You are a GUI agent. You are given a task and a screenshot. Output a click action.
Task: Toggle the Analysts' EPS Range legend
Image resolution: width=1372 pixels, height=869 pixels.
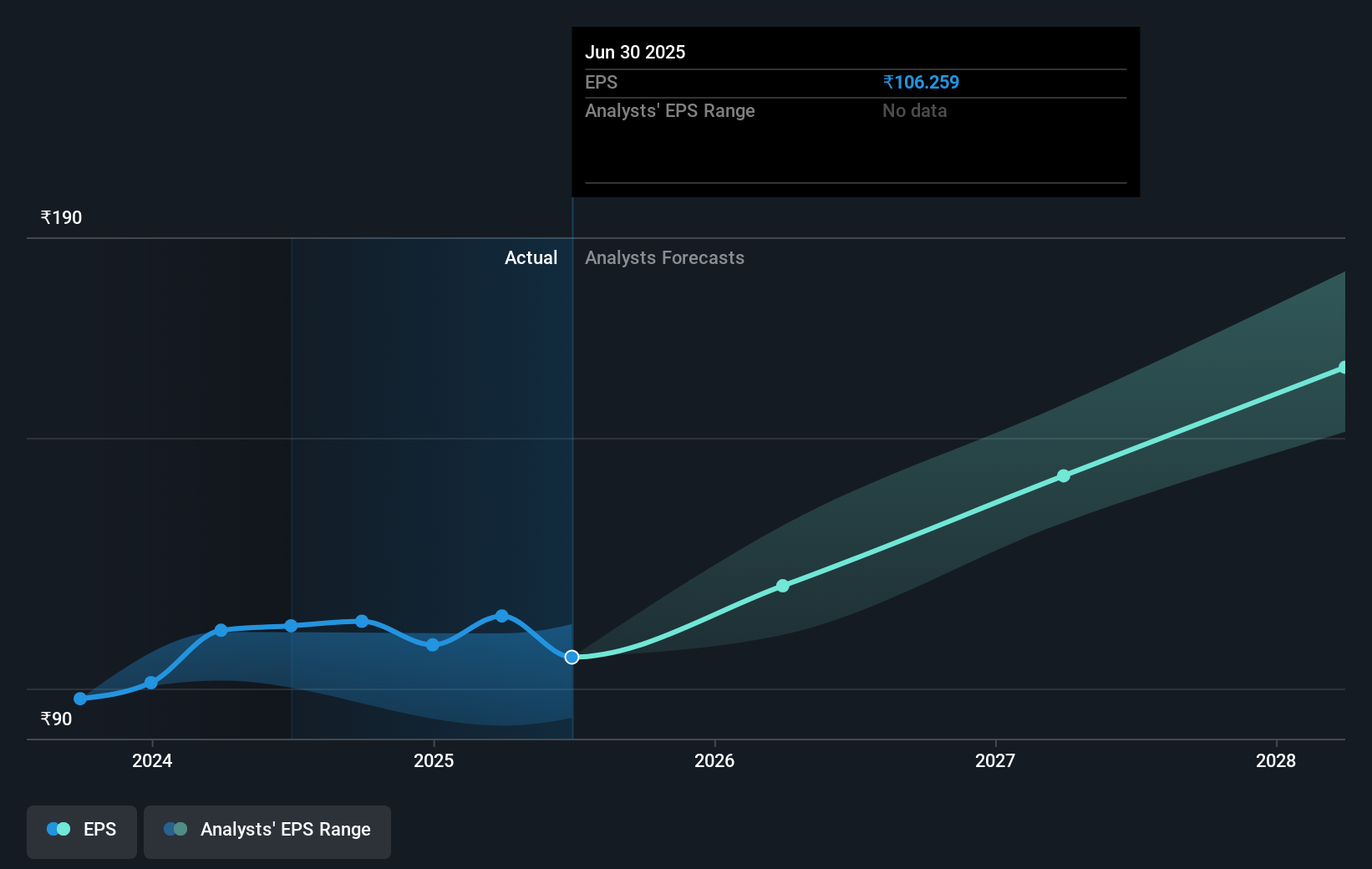coord(267,831)
